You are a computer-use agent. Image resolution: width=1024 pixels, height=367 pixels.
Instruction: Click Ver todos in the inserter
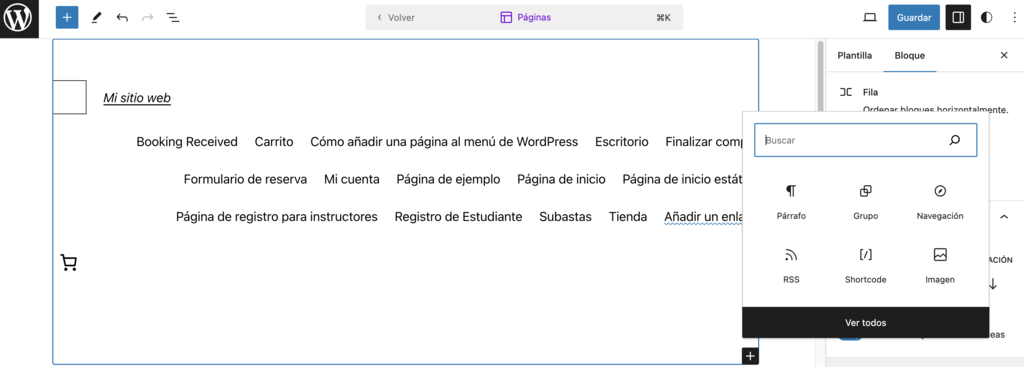(865, 323)
